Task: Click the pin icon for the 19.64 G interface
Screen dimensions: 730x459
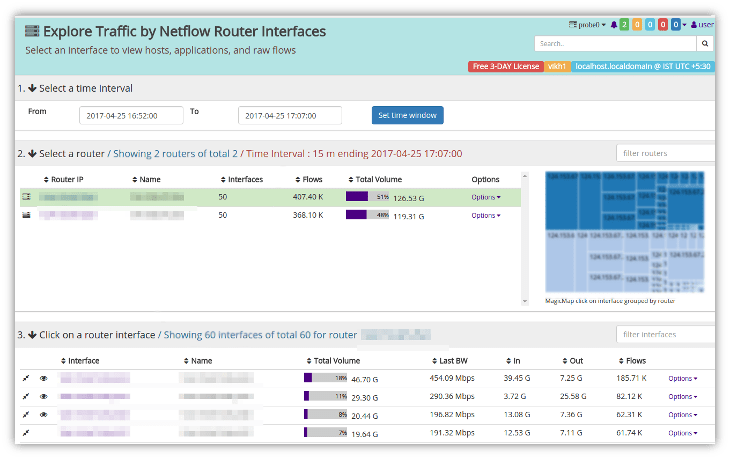Action: tap(26, 433)
